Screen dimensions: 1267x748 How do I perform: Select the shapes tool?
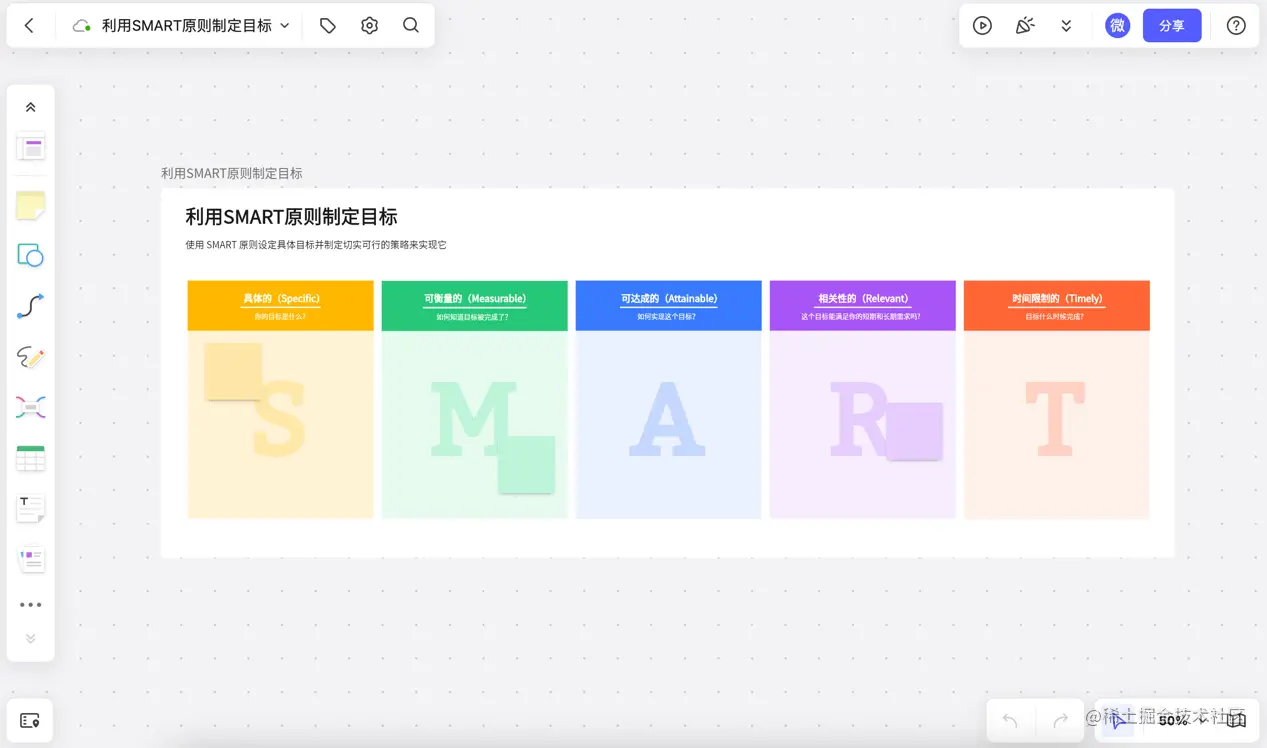(x=31, y=255)
